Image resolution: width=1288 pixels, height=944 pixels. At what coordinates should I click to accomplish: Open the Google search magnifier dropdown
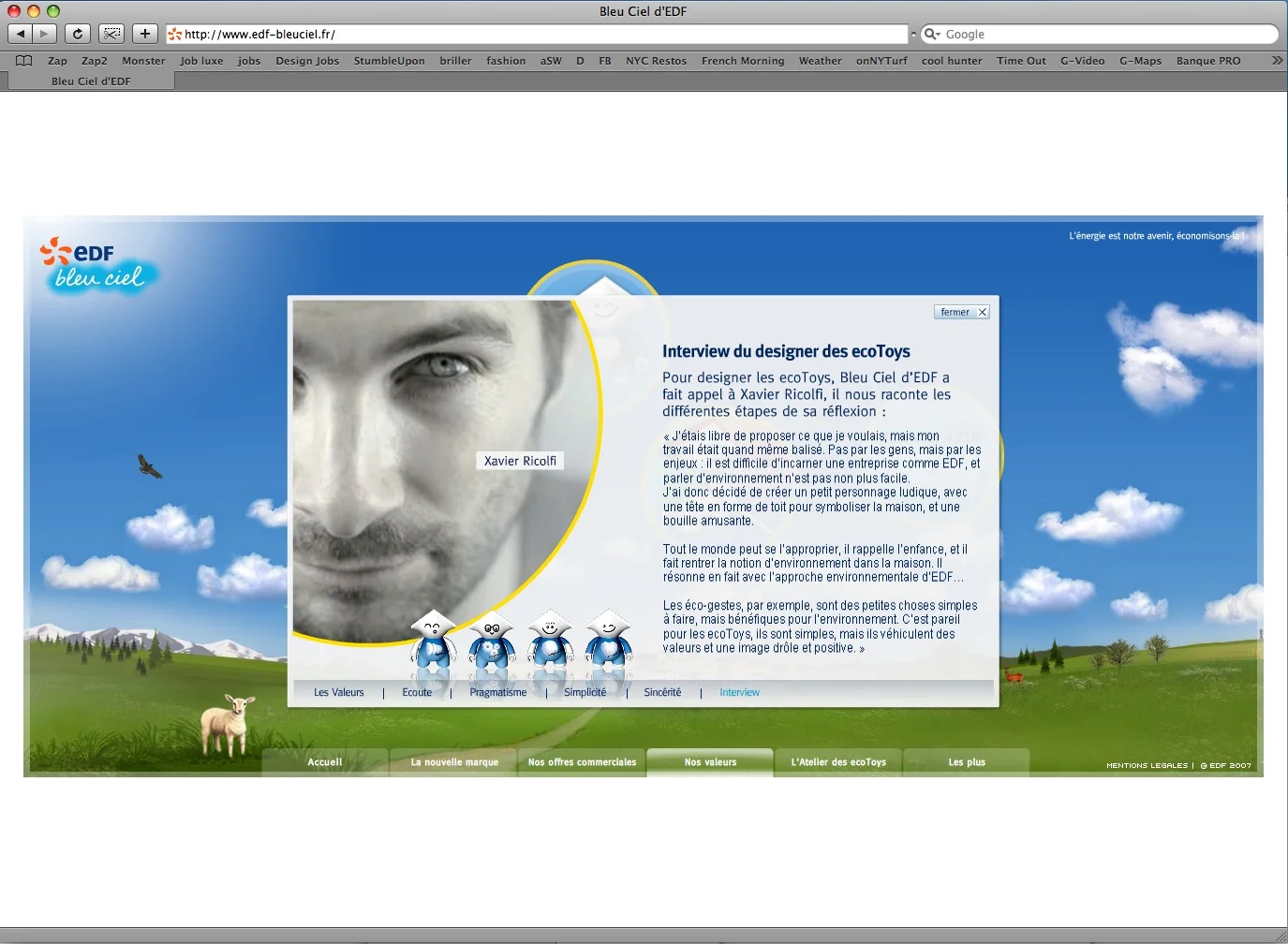tap(932, 34)
